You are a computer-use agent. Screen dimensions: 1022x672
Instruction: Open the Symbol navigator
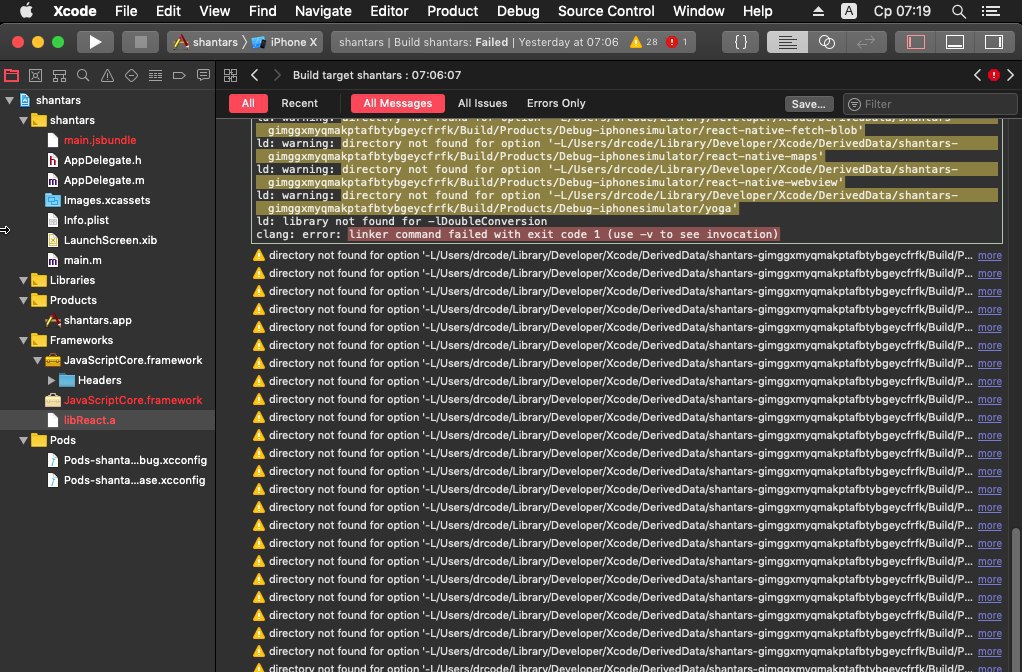point(59,76)
